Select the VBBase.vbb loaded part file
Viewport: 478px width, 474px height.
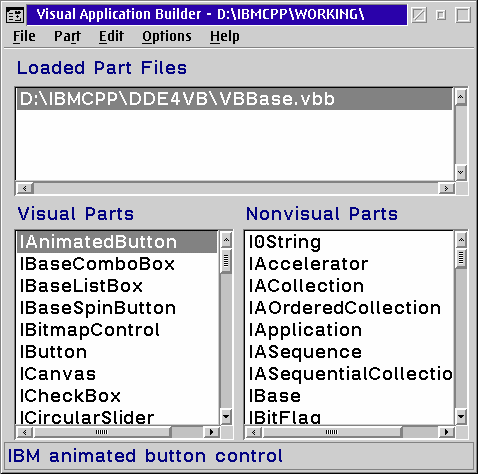coord(234,99)
